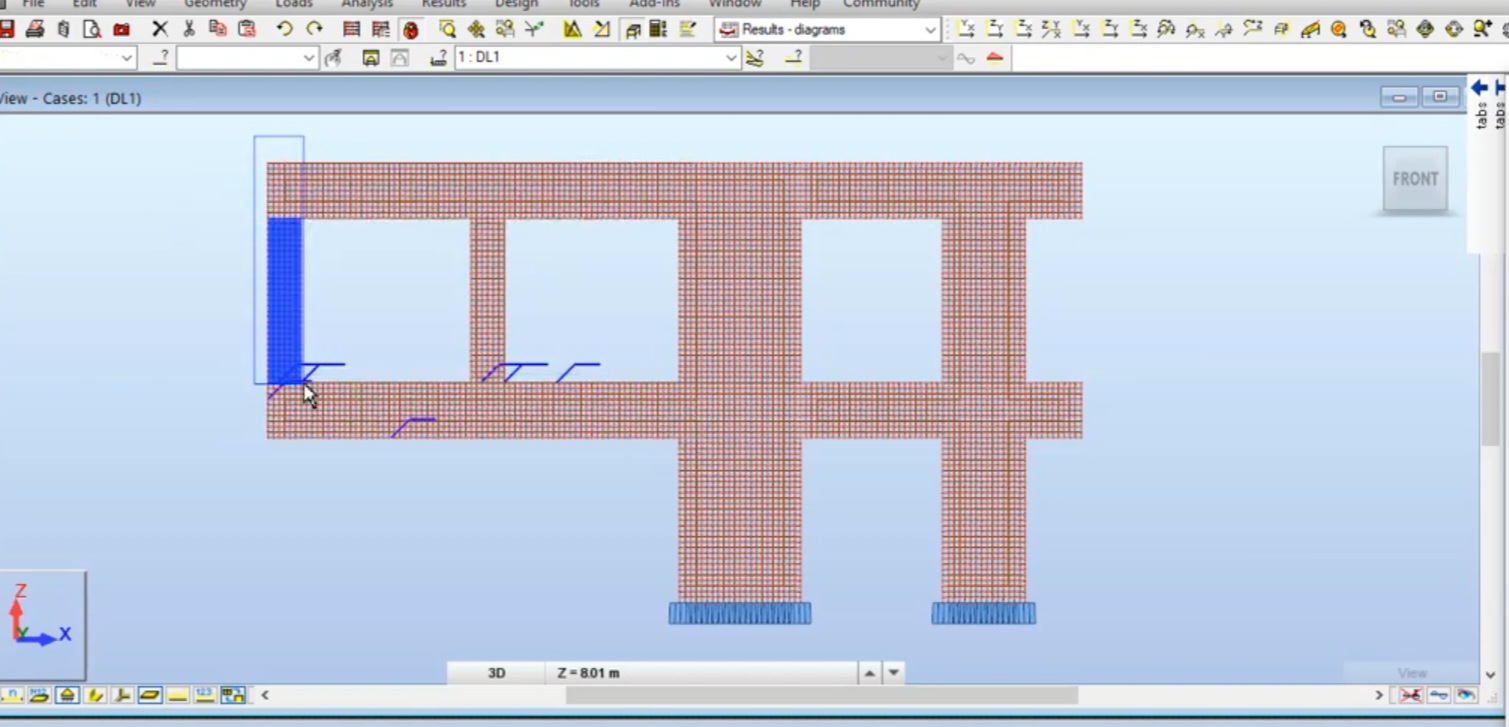The height and width of the screenshot is (727, 1509).
Task: Click the calculator Calculations icon
Action: pyautogui.click(x=658, y=29)
